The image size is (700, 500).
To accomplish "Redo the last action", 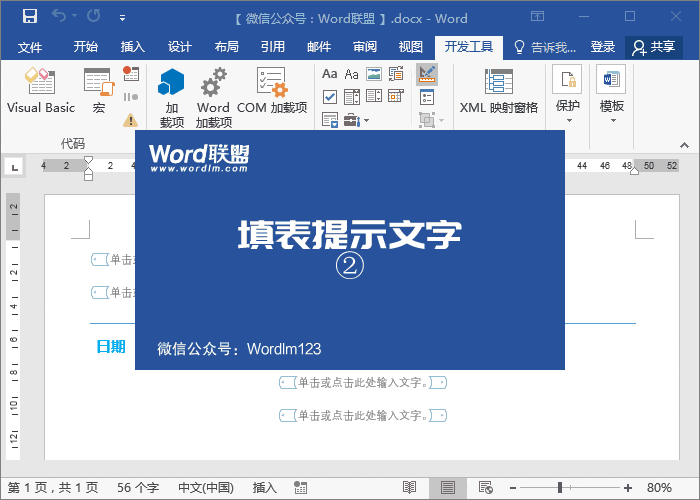I will coord(94,17).
